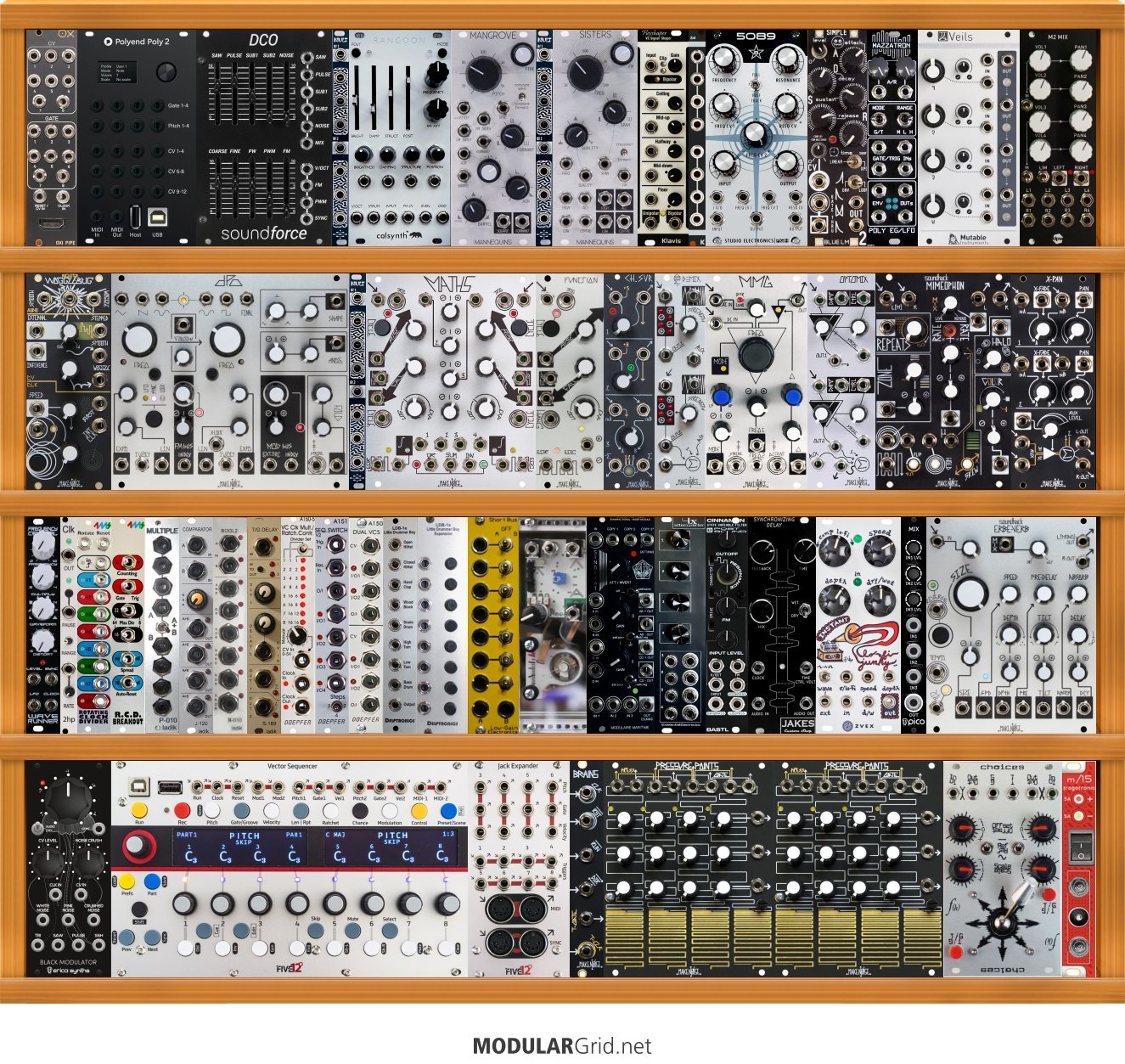Click the USB-B port on Vector Sequencer
1125x1064 pixels.
(138, 785)
